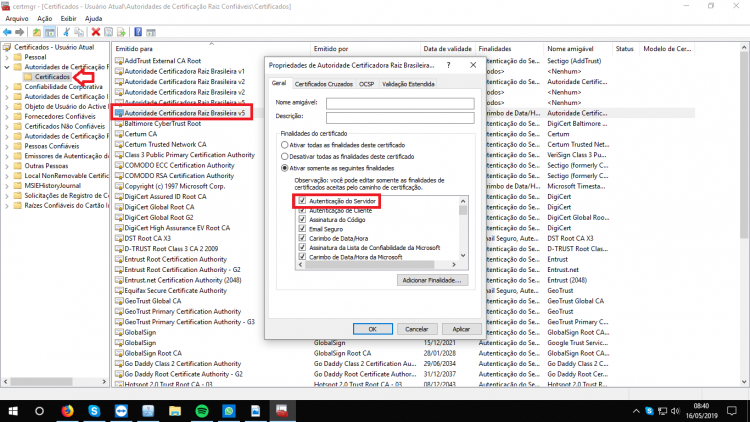Select 'Desativar todas as finalidades deste certificado'
Screen dimensions: 750x422
[285, 156]
